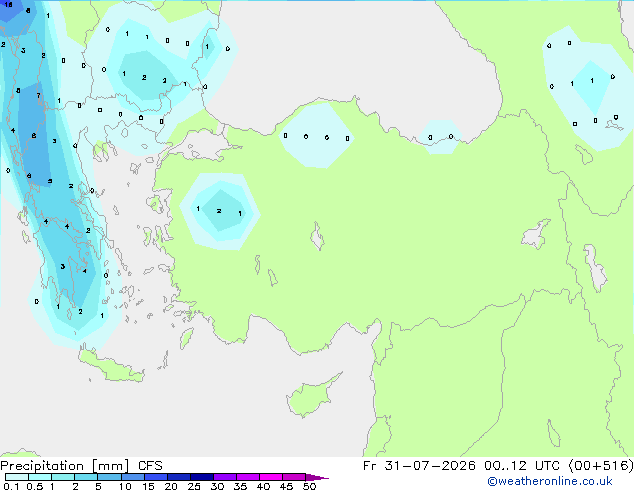Viewport: 634px width, 490px height.
Task: Click the 'Fr 31-07-2026 00..12 UTC' timestamp
Action: click(x=461, y=466)
